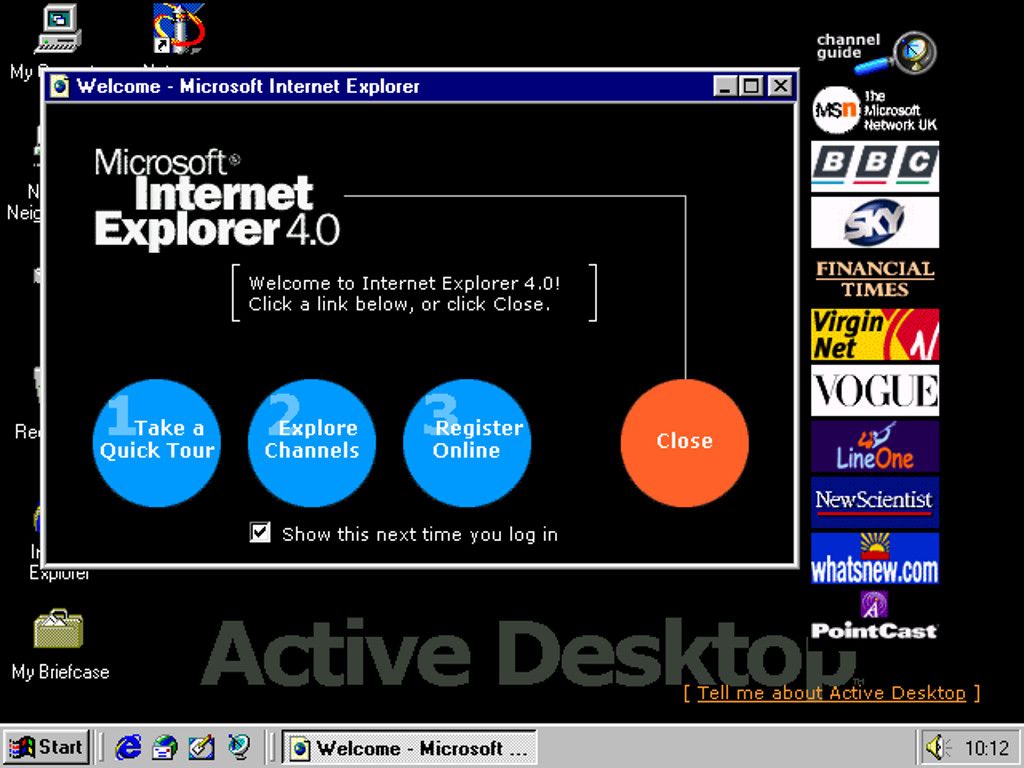
Task: Select the My Briefcase desktop icon
Action: (x=59, y=629)
